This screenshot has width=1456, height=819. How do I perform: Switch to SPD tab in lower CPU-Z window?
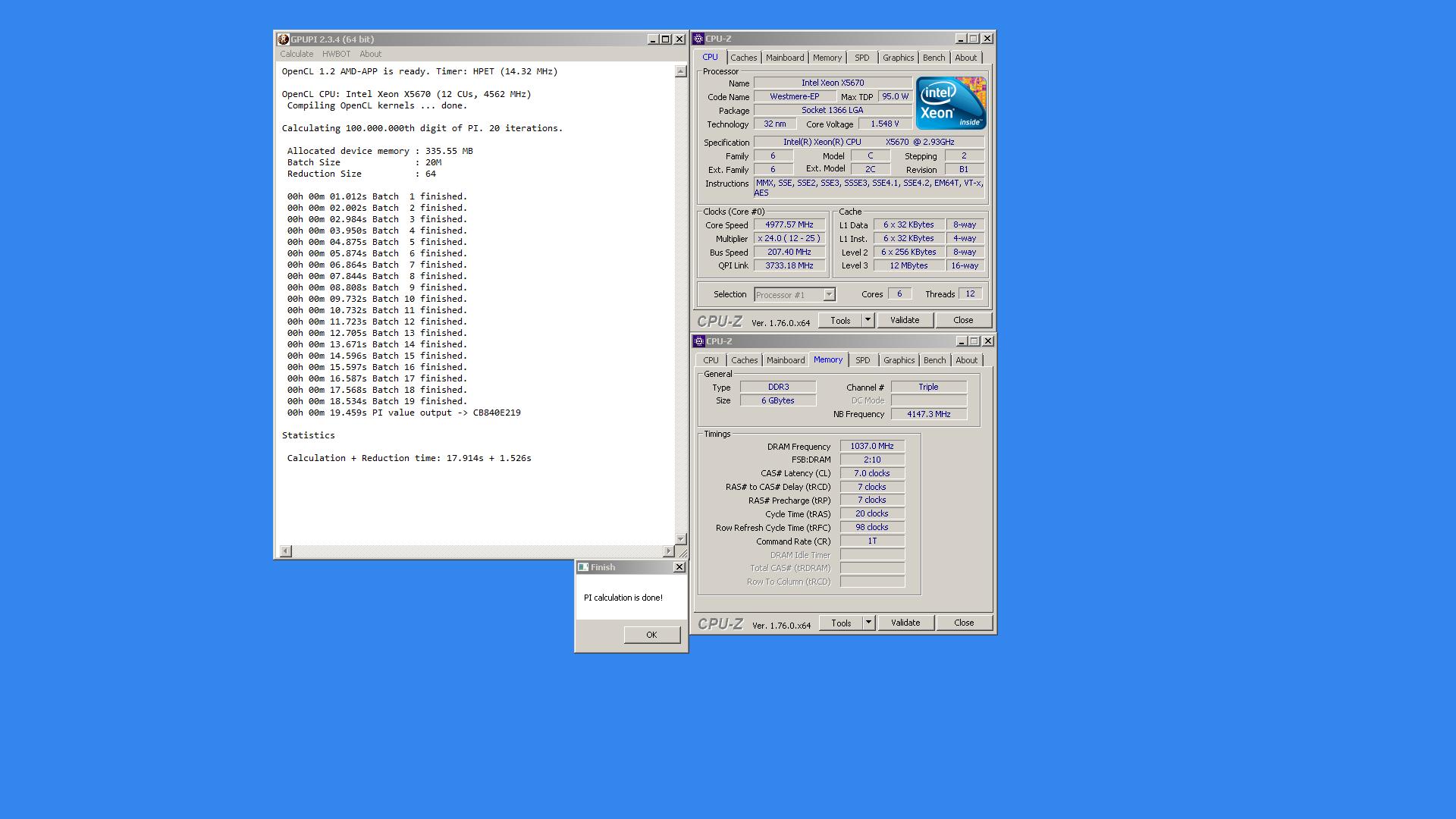click(x=863, y=360)
